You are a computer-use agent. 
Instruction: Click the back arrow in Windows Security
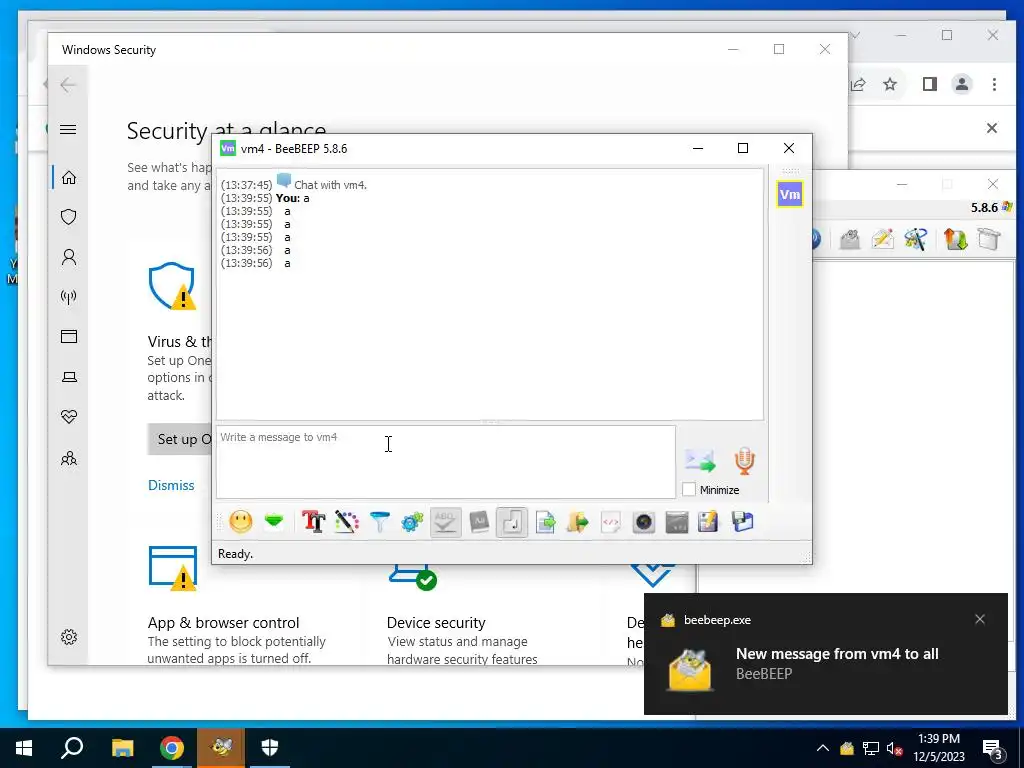coord(68,85)
